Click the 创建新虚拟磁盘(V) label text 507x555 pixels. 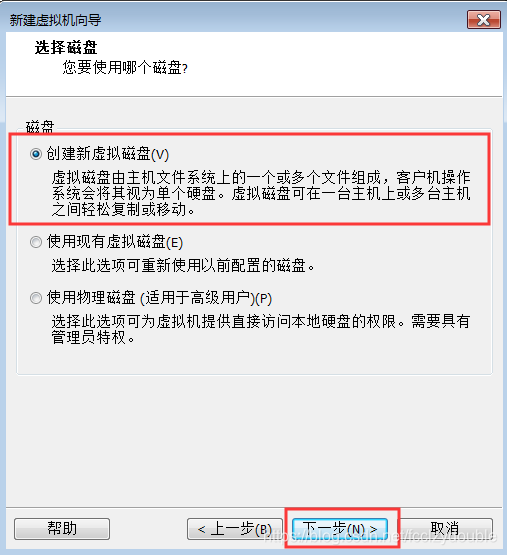(108, 154)
